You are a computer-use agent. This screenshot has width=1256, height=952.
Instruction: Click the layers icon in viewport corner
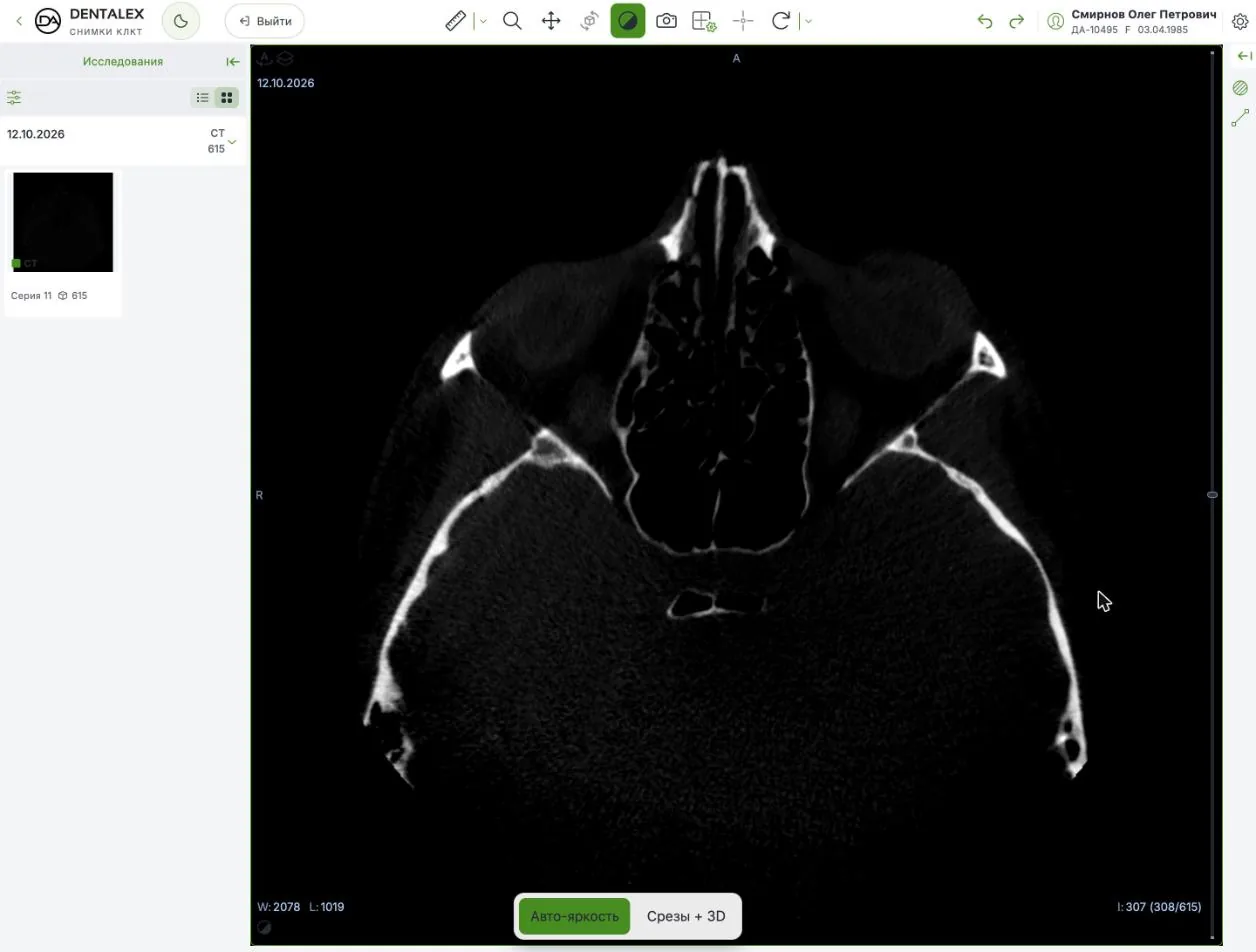pos(285,59)
